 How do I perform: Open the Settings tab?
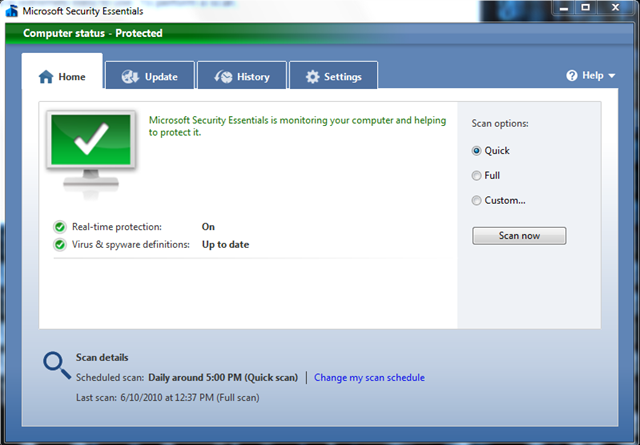point(333,75)
